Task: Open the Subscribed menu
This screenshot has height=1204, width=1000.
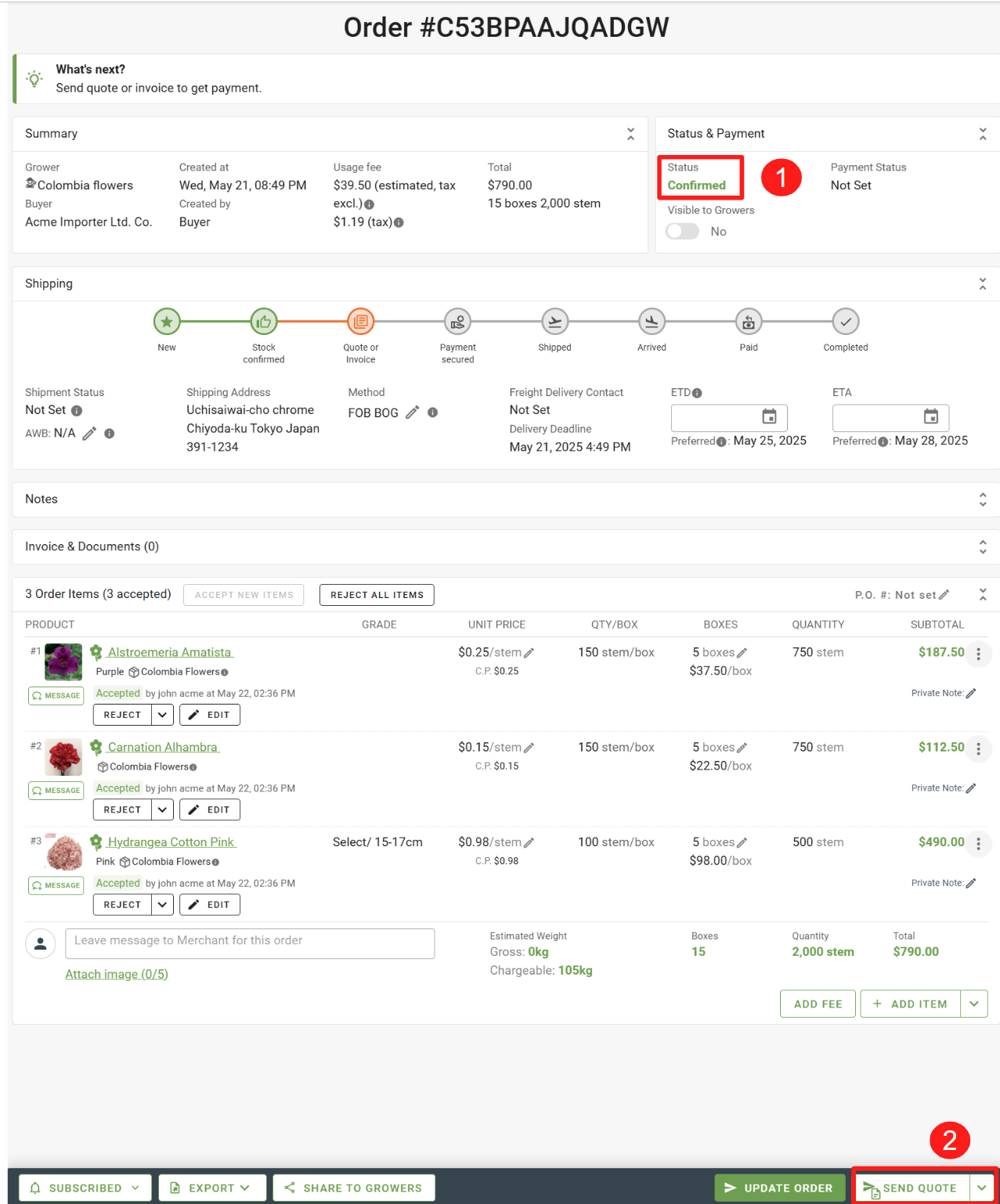Action: 85,1188
